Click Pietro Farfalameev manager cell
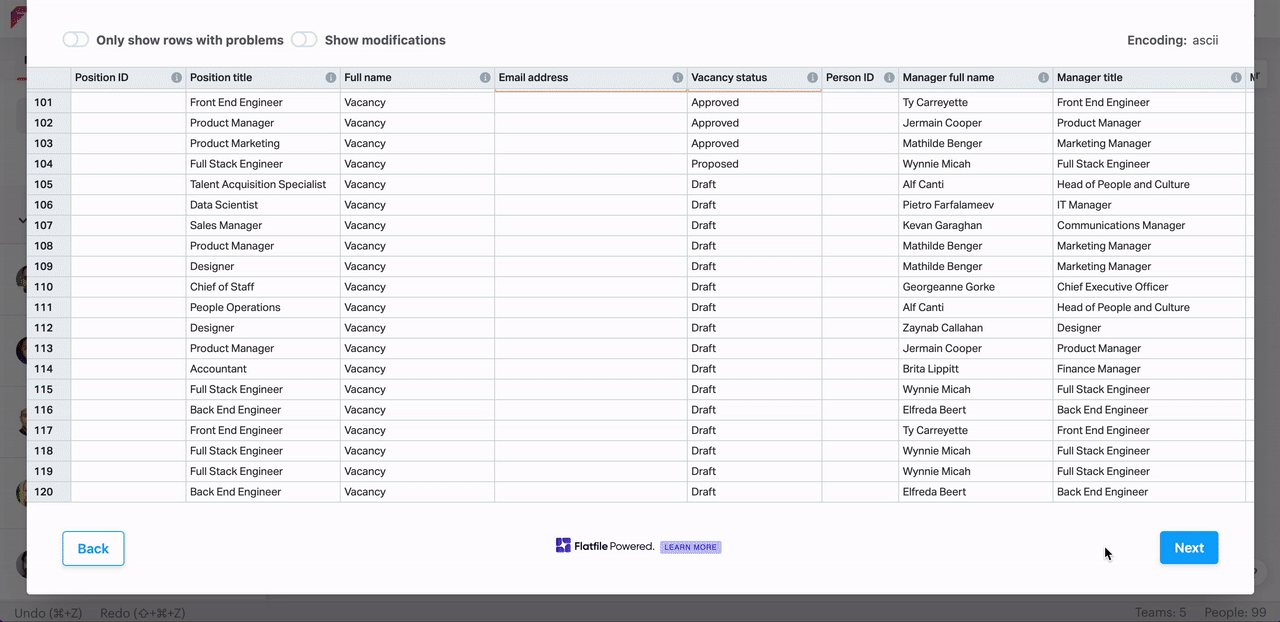Image resolution: width=1280 pixels, height=622 pixels. (976, 205)
